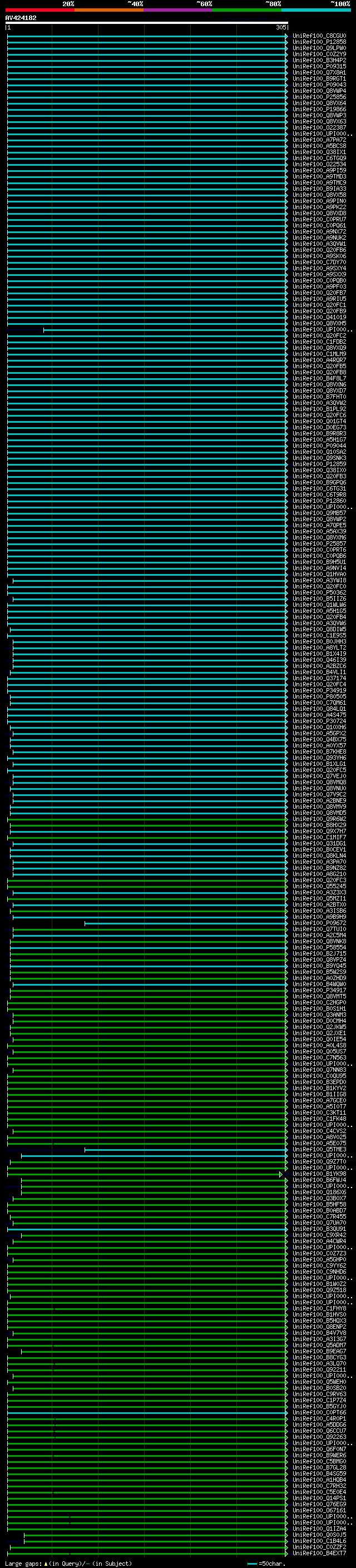Viewport: 356px width, 1568px height.
Task: Click the shortened cyan bar for UniRef100_P09672
Action: 186,923
